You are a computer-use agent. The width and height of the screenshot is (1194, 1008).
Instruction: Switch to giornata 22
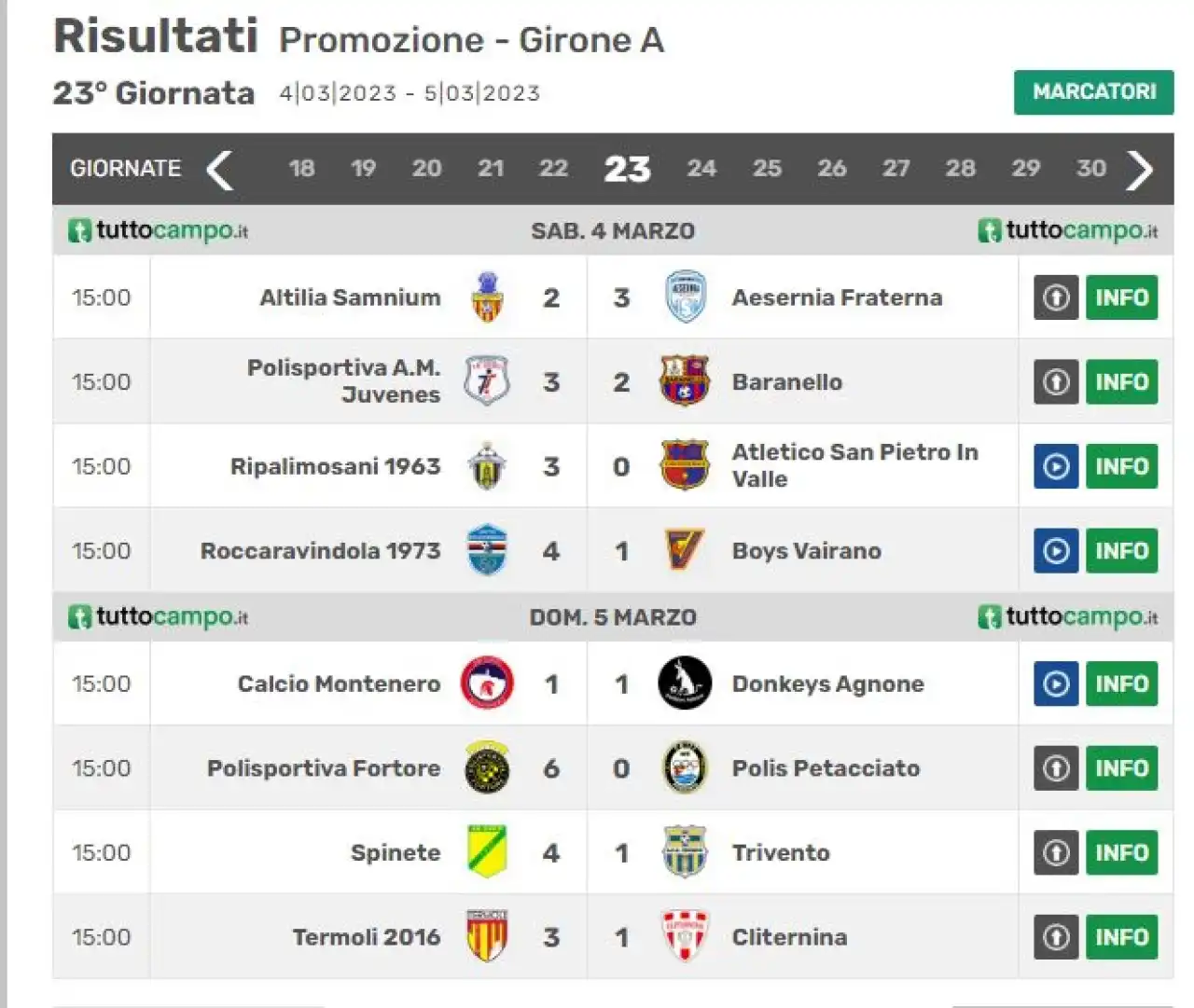coord(553,169)
